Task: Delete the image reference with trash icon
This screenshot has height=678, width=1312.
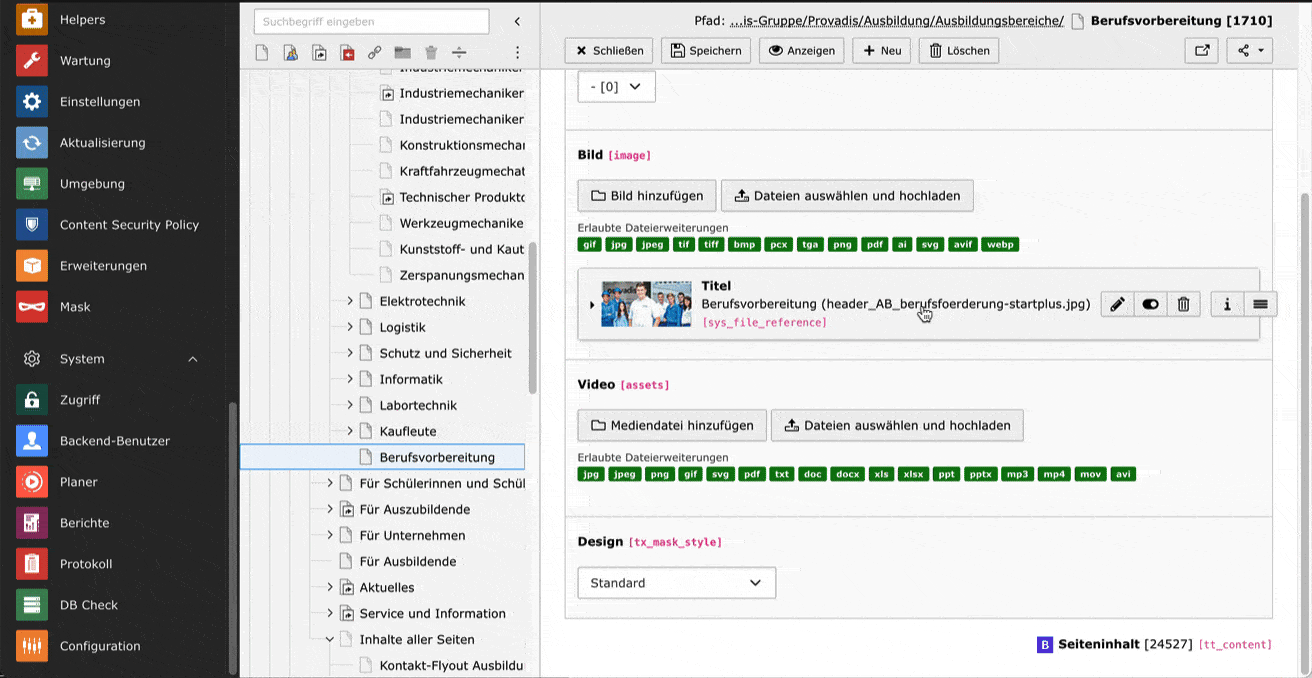Action: point(1183,304)
